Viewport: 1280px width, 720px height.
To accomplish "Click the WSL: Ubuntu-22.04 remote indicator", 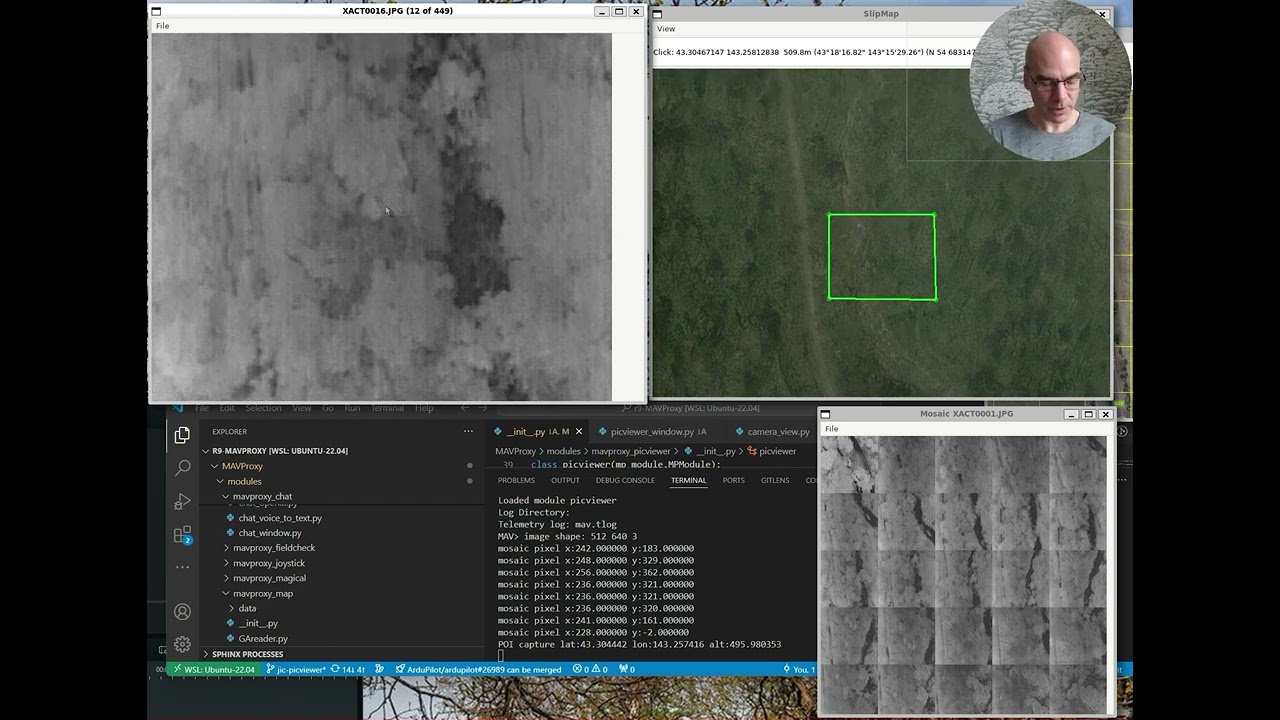I will (213, 669).
